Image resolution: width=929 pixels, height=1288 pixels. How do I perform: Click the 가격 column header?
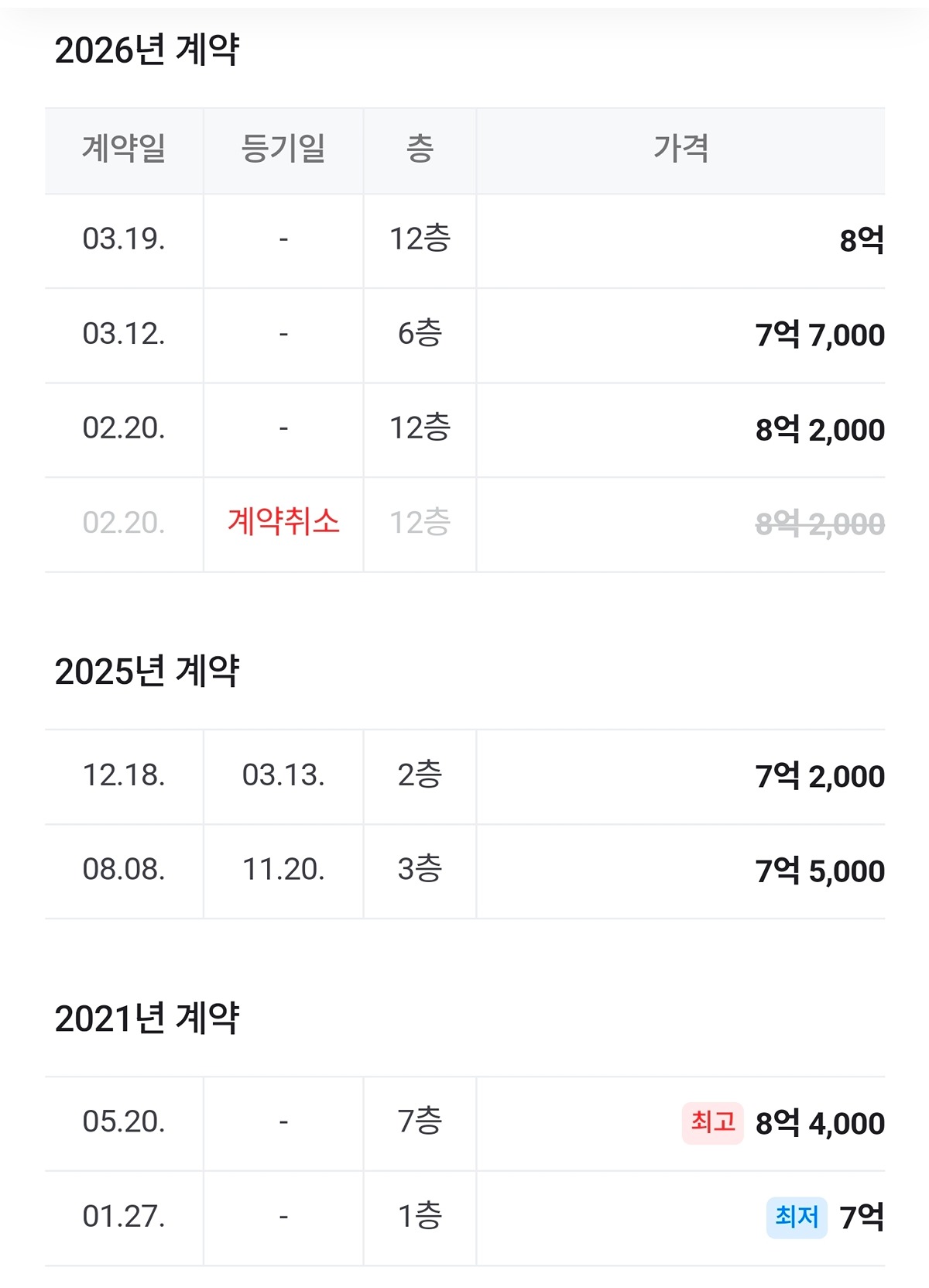tap(680, 149)
